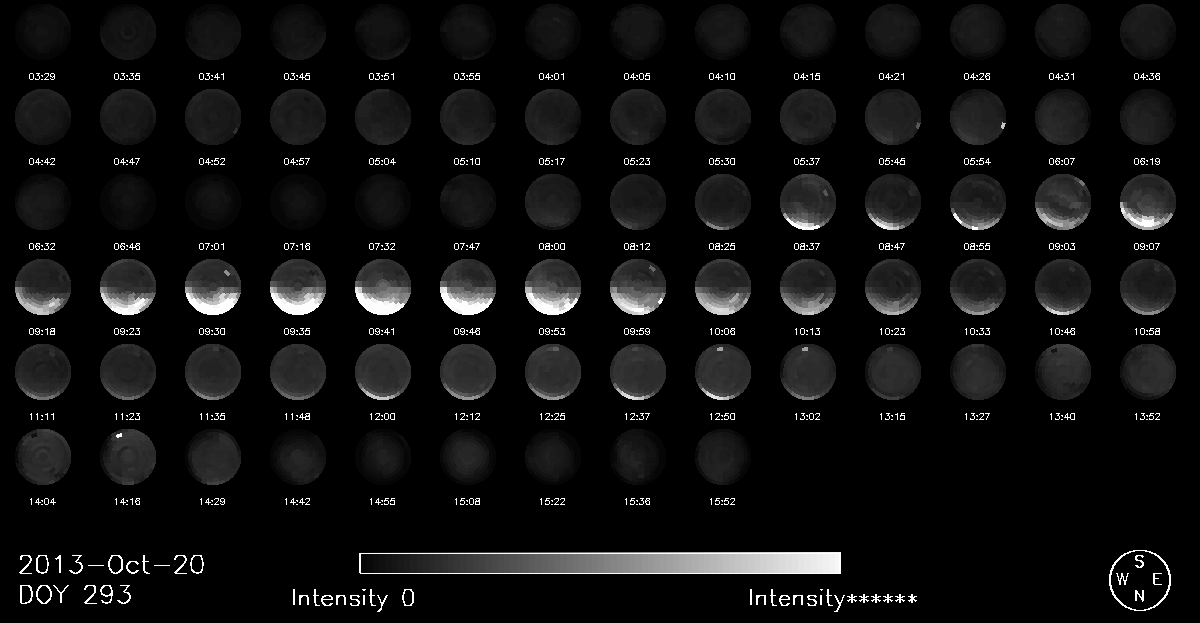Click the disk image labeled 10:58
The height and width of the screenshot is (623, 1200).
coord(1147,288)
